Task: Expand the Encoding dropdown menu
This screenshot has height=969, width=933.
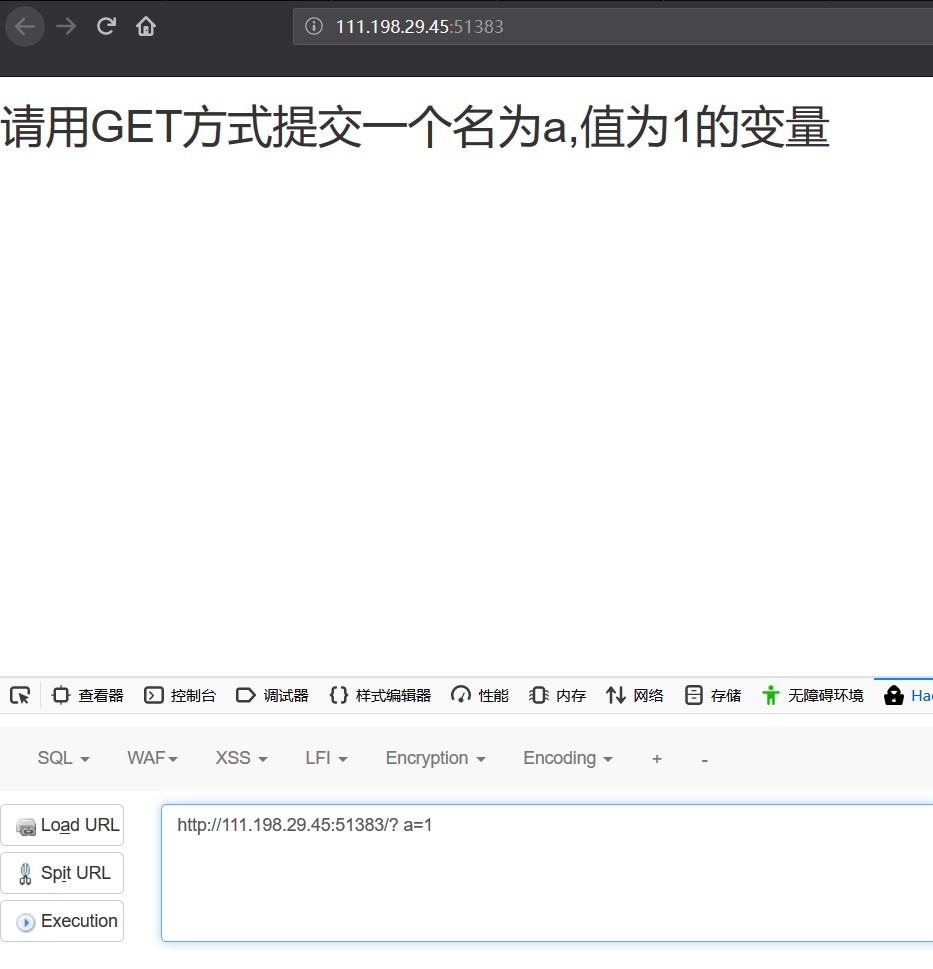Action: click(x=568, y=758)
